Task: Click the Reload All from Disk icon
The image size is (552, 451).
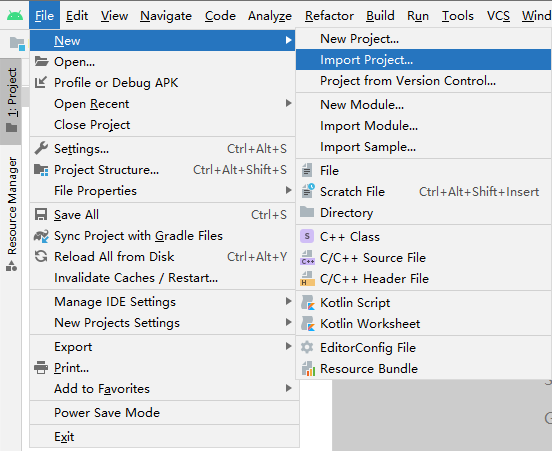Action: pos(41,256)
